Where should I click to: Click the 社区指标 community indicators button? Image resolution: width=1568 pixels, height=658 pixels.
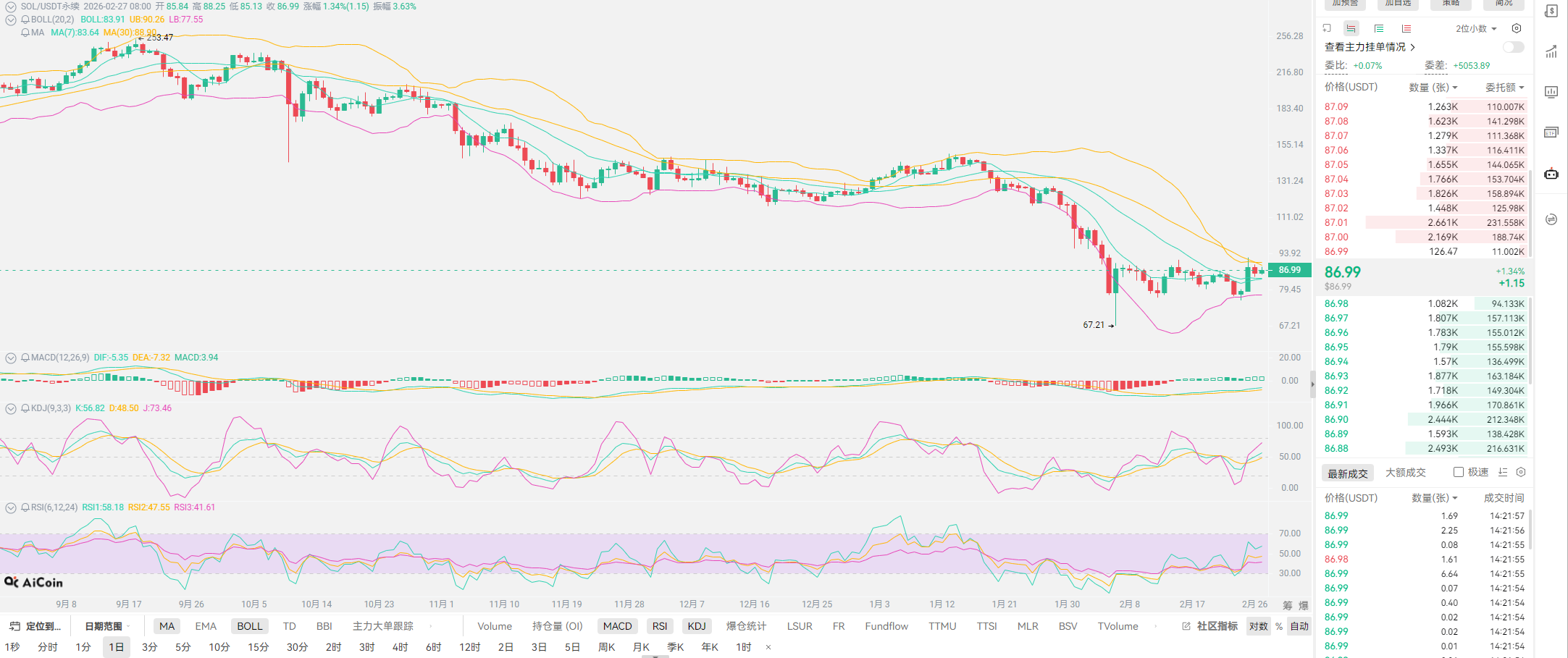tap(1210, 626)
